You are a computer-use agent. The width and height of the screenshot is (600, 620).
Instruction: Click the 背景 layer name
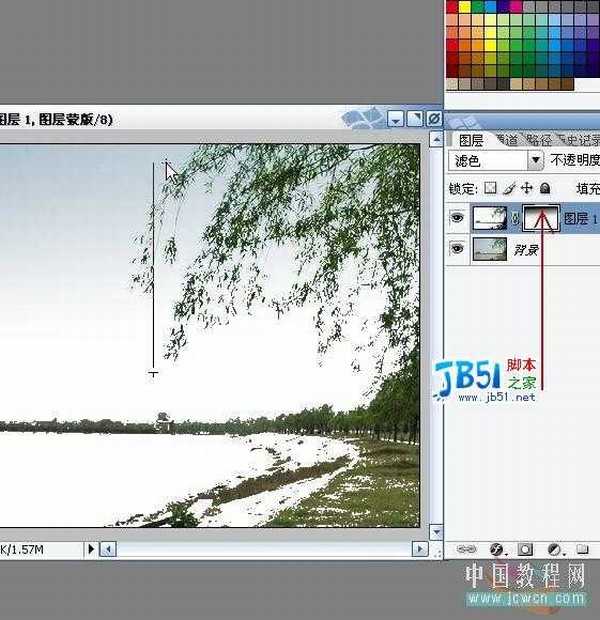click(x=526, y=250)
